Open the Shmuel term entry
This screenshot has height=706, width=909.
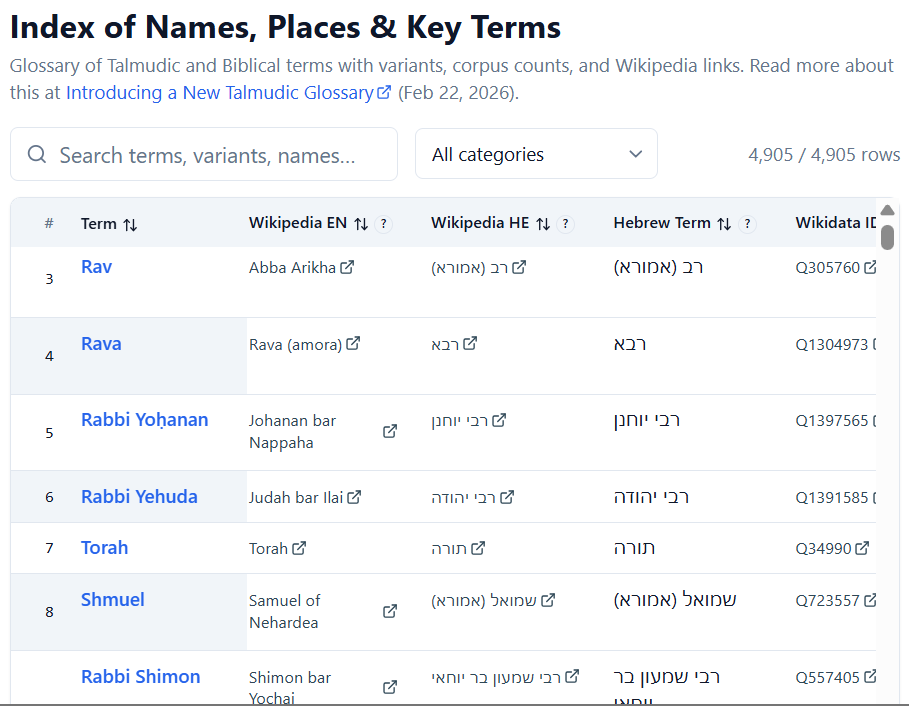click(x=112, y=600)
